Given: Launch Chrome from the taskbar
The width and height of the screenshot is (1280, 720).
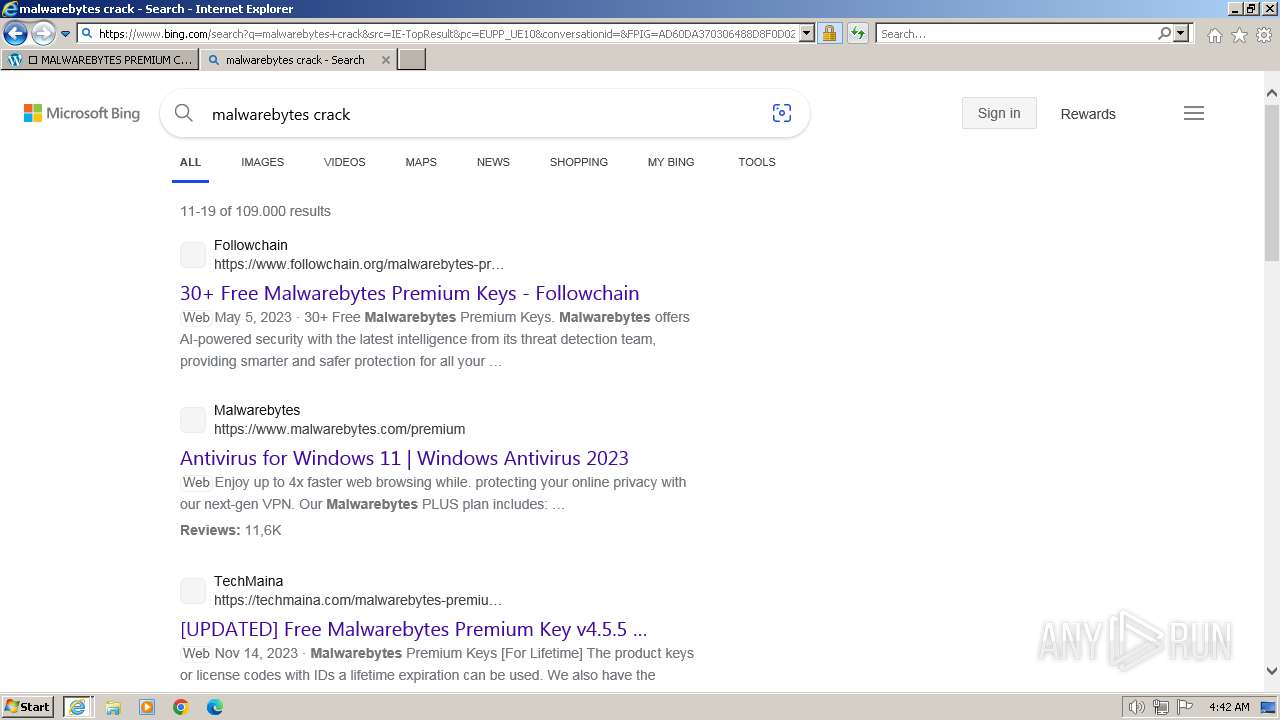Looking at the screenshot, I should 181,707.
